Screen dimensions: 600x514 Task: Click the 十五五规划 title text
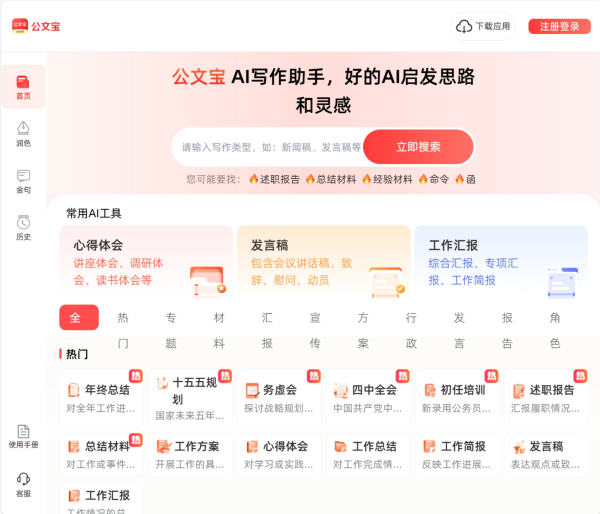194,391
